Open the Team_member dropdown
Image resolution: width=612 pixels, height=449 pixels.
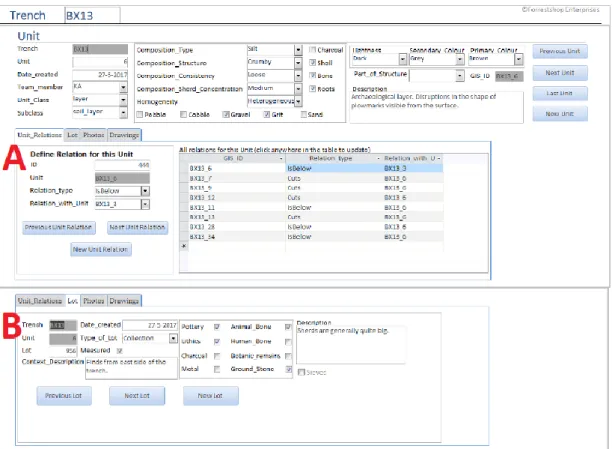(x=123, y=87)
